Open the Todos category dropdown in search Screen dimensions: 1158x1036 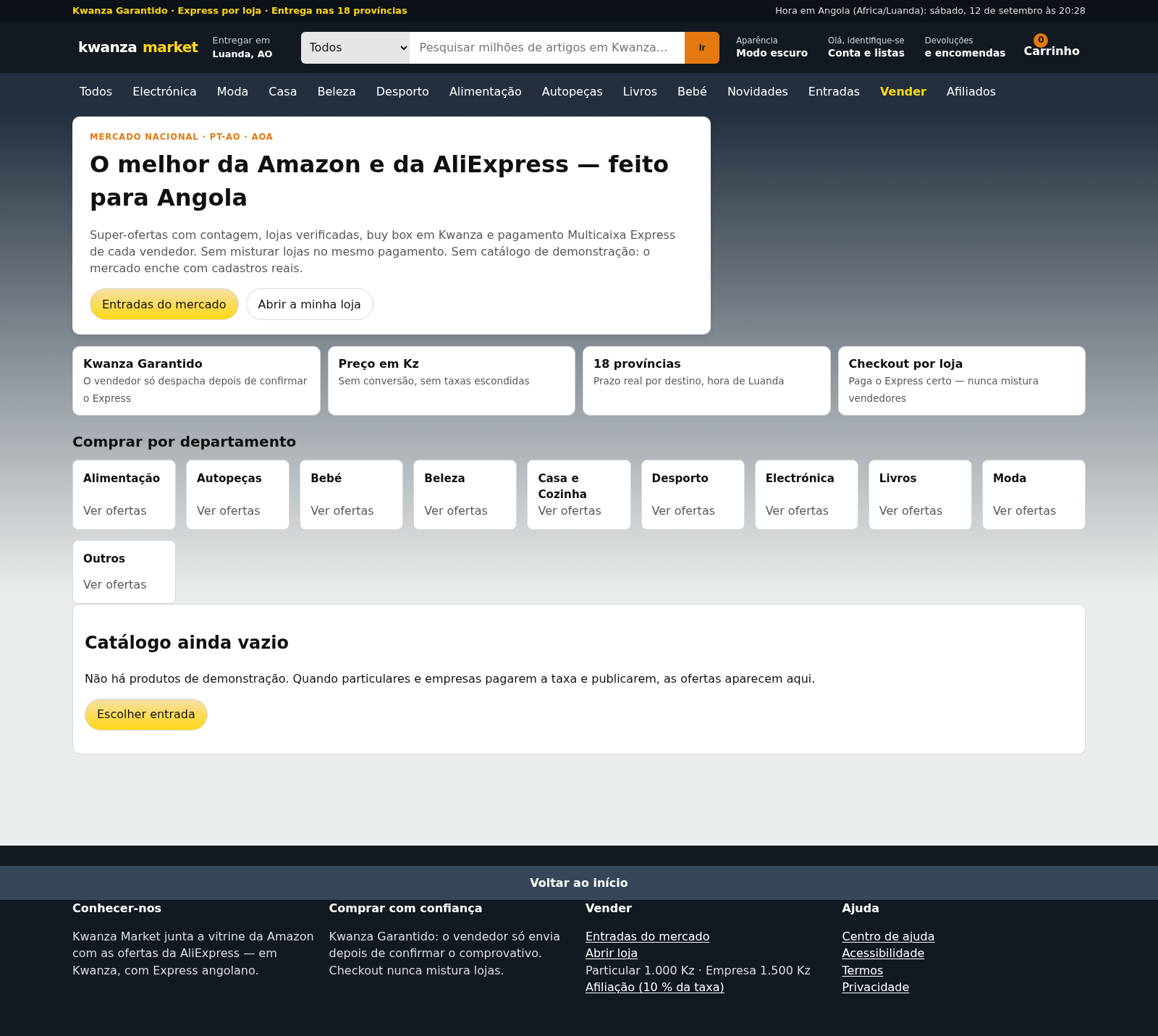tap(355, 48)
